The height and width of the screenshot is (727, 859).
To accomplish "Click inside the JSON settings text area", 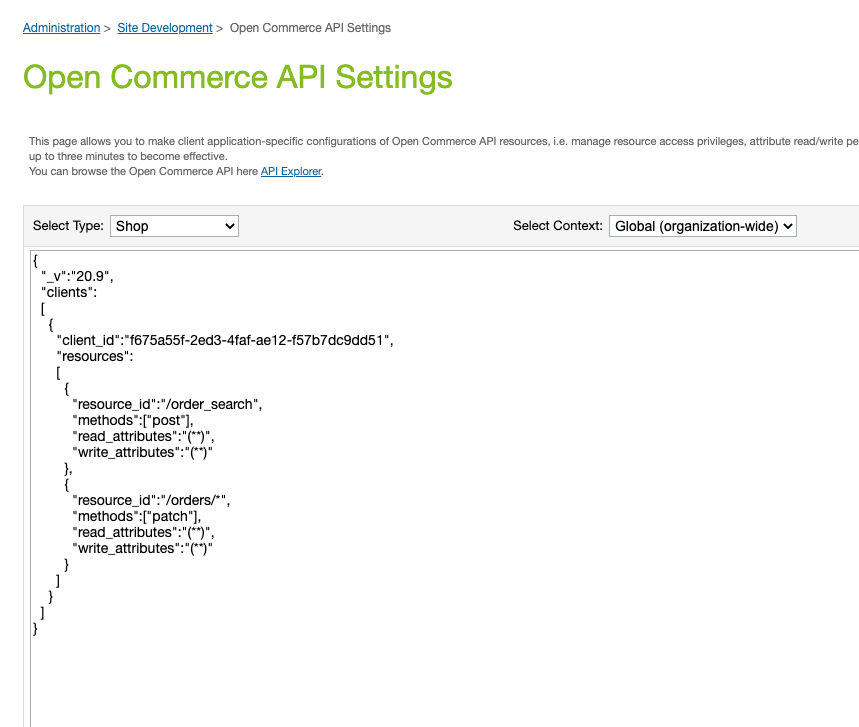I will click(445, 489).
